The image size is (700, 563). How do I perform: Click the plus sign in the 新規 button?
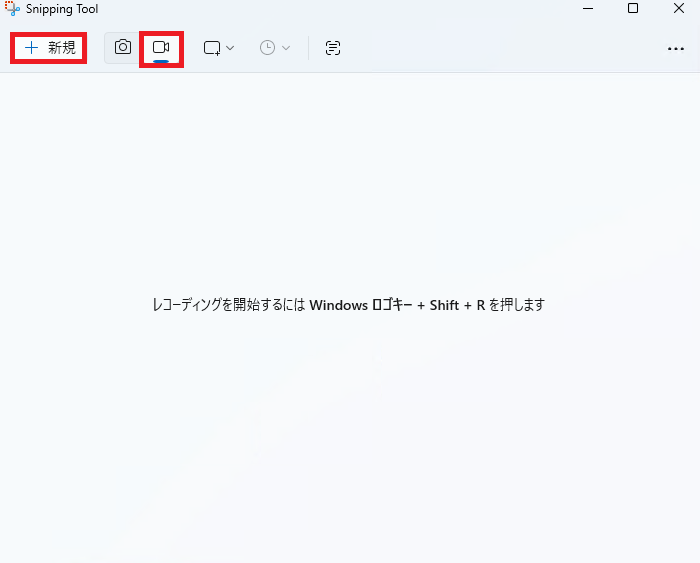[x=32, y=48]
